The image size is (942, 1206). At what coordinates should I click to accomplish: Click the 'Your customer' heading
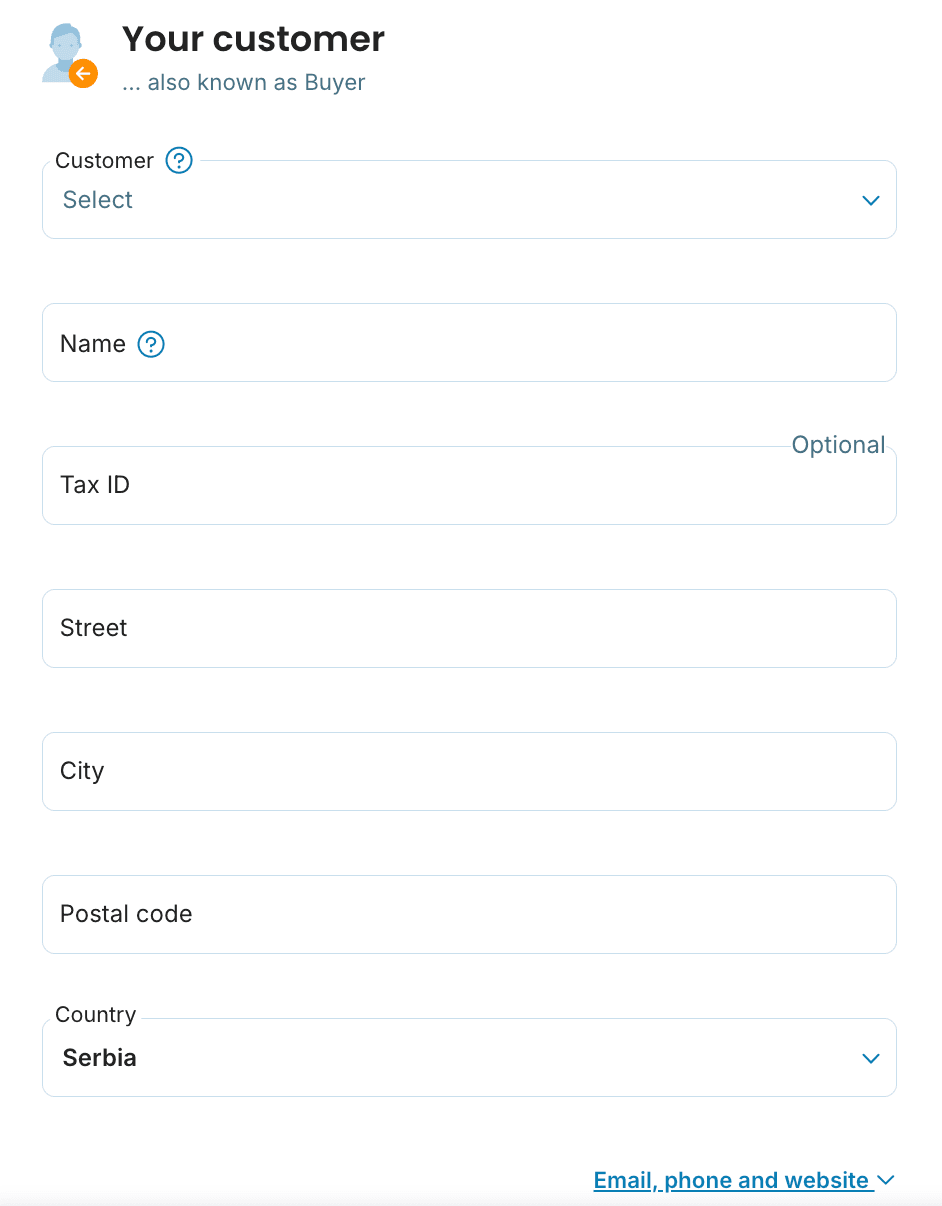(x=253, y=39)
